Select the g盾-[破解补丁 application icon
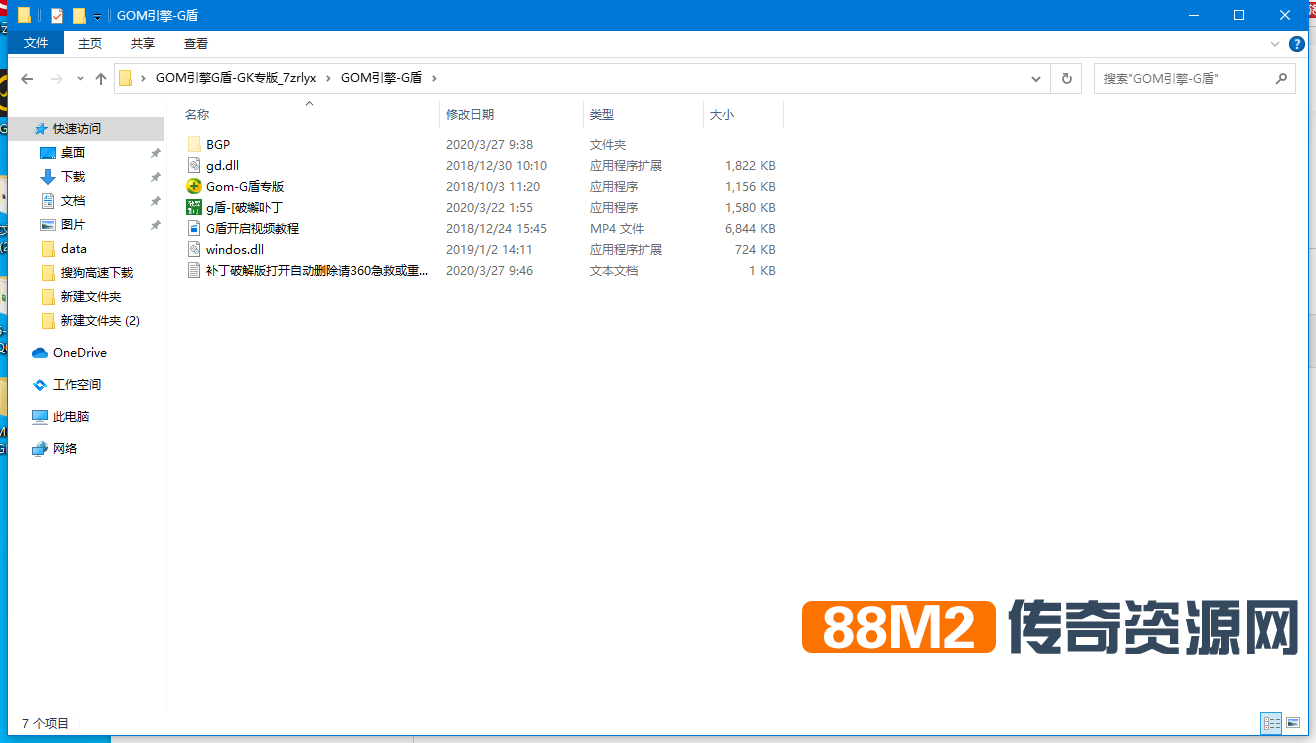The height and width of the screenshot is (743, 1316). click(x=194, y=208)
